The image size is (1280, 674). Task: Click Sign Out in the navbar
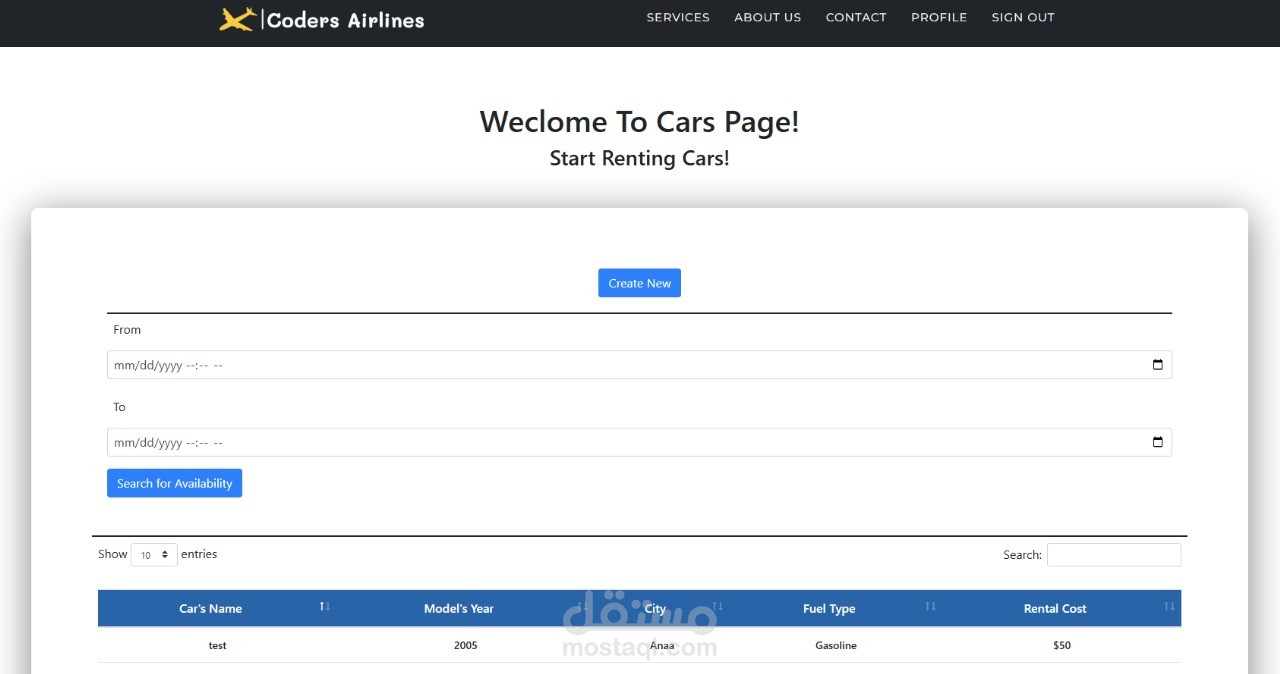[1023, 17]
